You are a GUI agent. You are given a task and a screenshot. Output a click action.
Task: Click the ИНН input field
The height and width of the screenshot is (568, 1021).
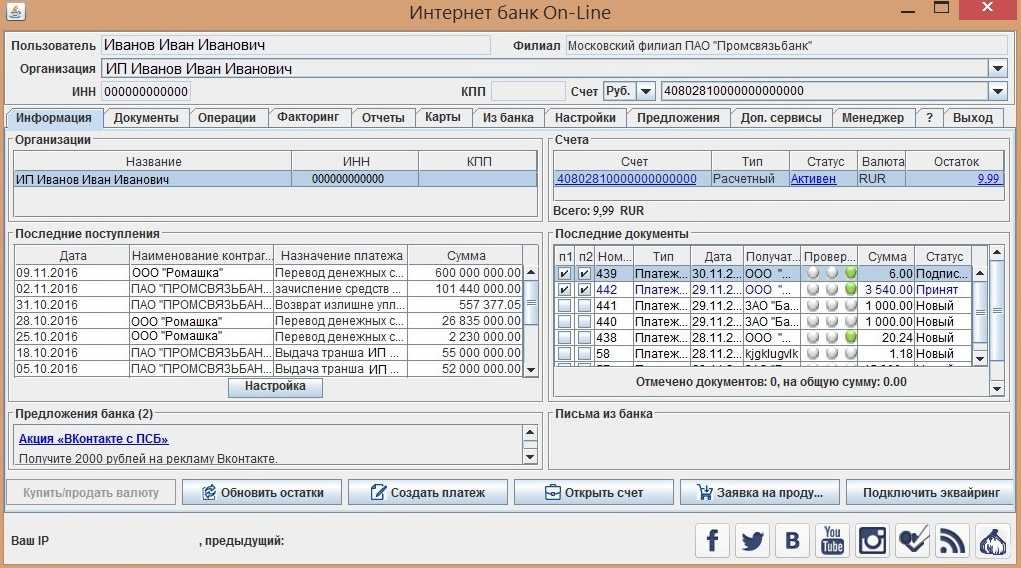pos(146,91)
